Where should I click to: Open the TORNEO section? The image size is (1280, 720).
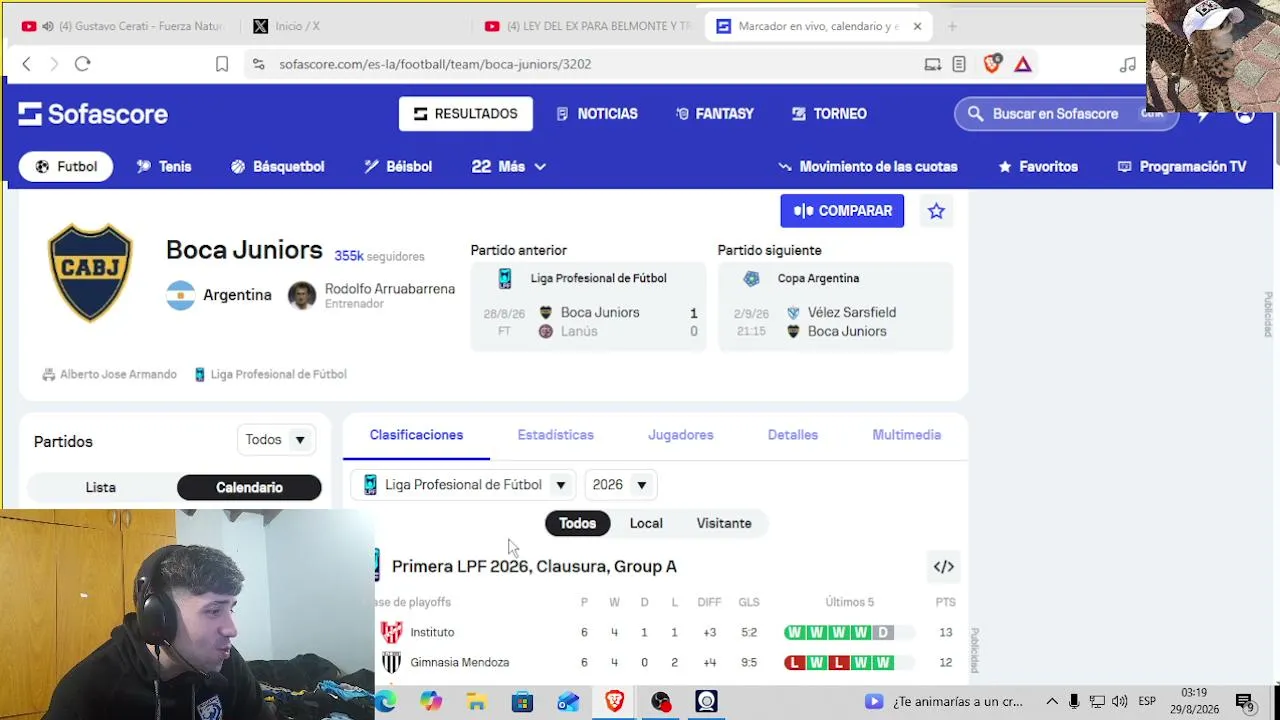(829, 114)
